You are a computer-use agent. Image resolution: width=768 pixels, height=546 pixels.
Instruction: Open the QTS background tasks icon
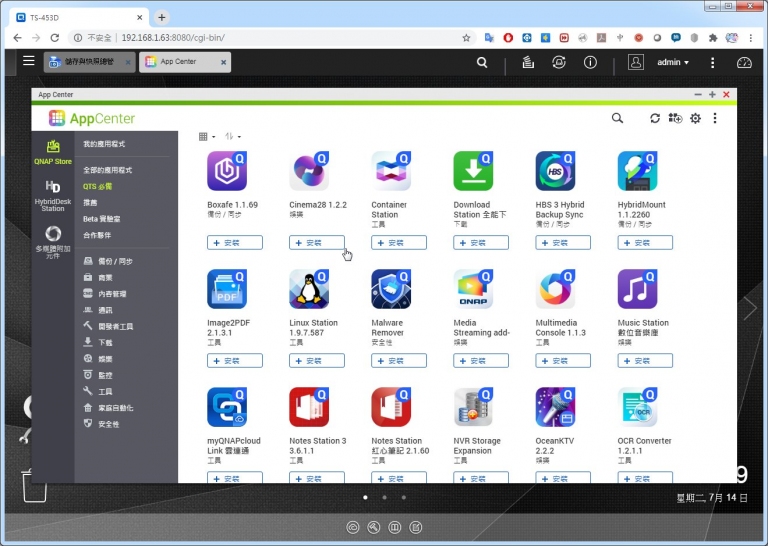click(528, 62)
